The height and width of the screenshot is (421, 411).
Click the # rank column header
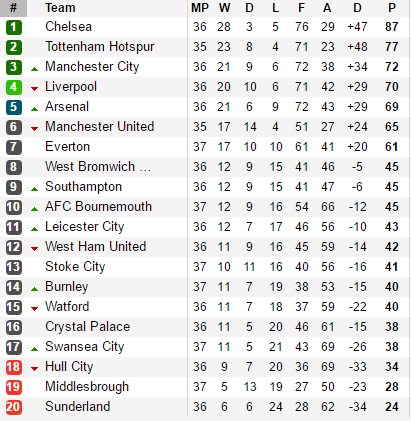[x=13, y=8]
